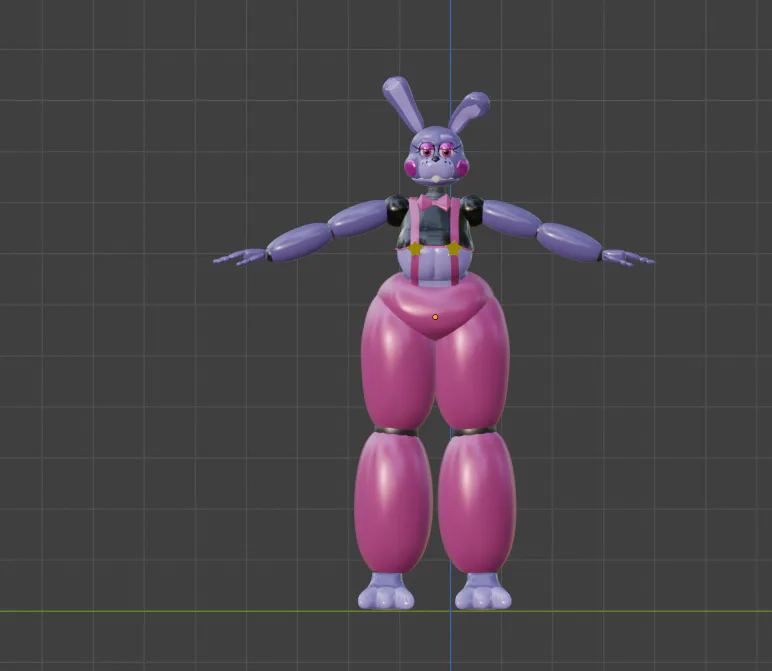Select the purple foot on the left
The width and height of the screenshot is (772, 671).
point(386,591)
